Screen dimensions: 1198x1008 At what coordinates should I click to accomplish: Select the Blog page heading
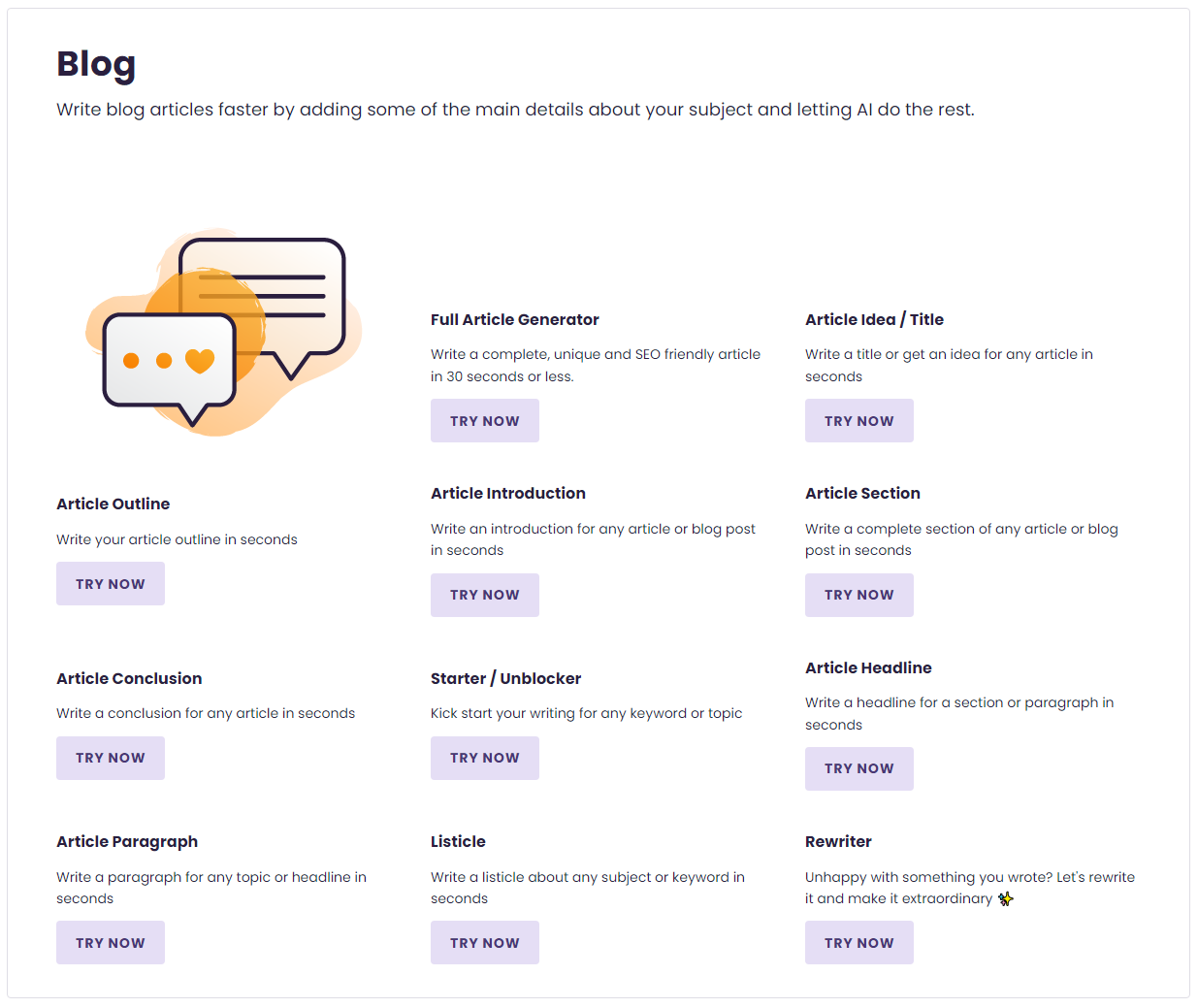(x=96, y=63)
